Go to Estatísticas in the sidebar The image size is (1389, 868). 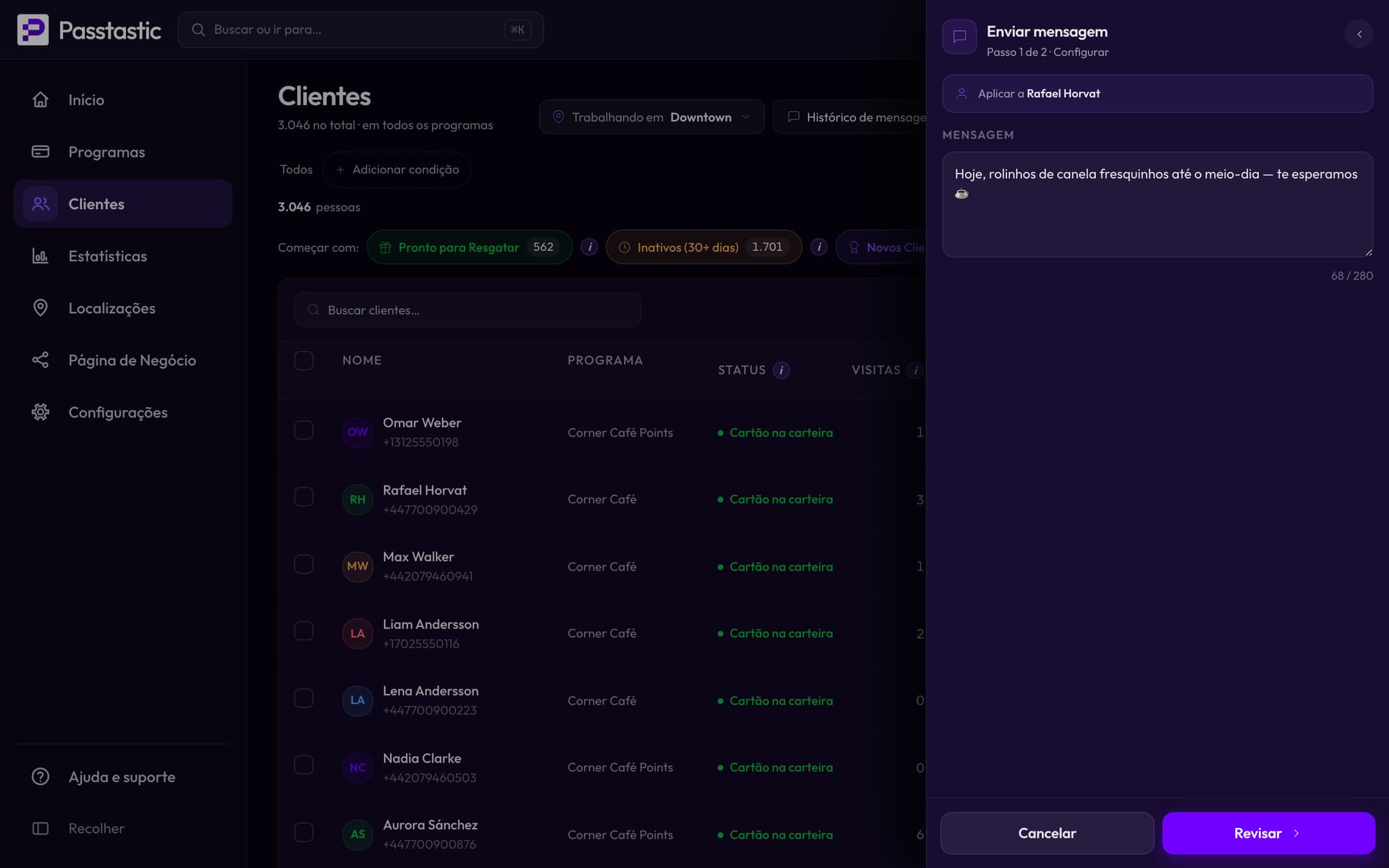123,256
